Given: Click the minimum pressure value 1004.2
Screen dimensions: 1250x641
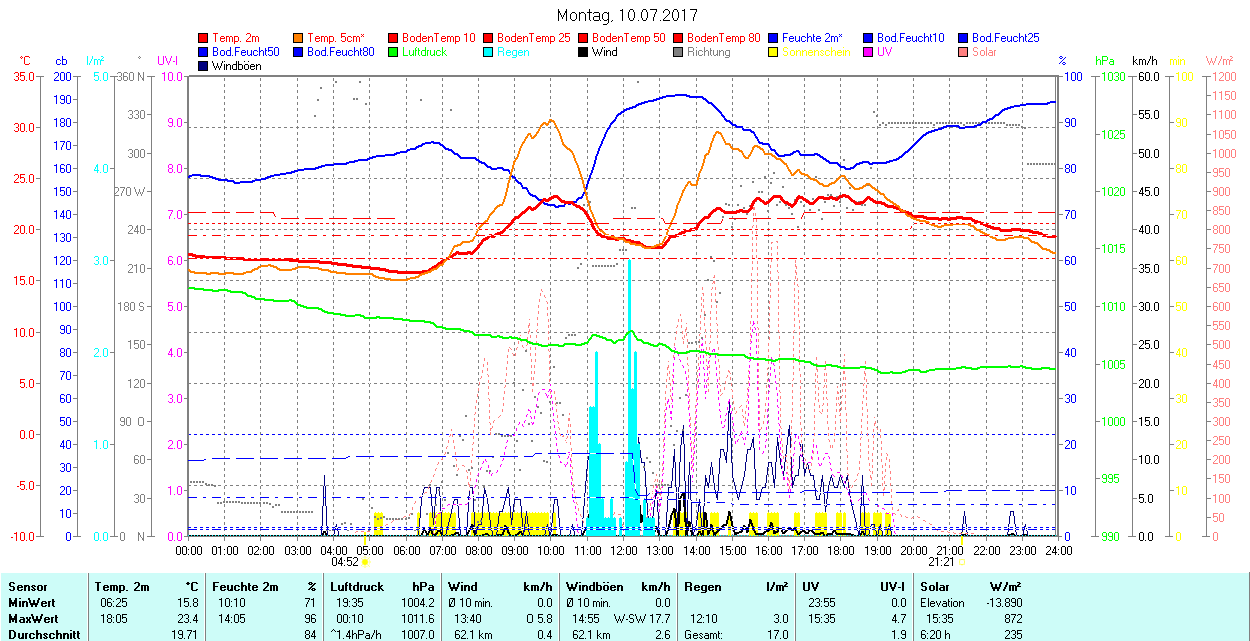Looking at the screenshot, I should 417,603.
